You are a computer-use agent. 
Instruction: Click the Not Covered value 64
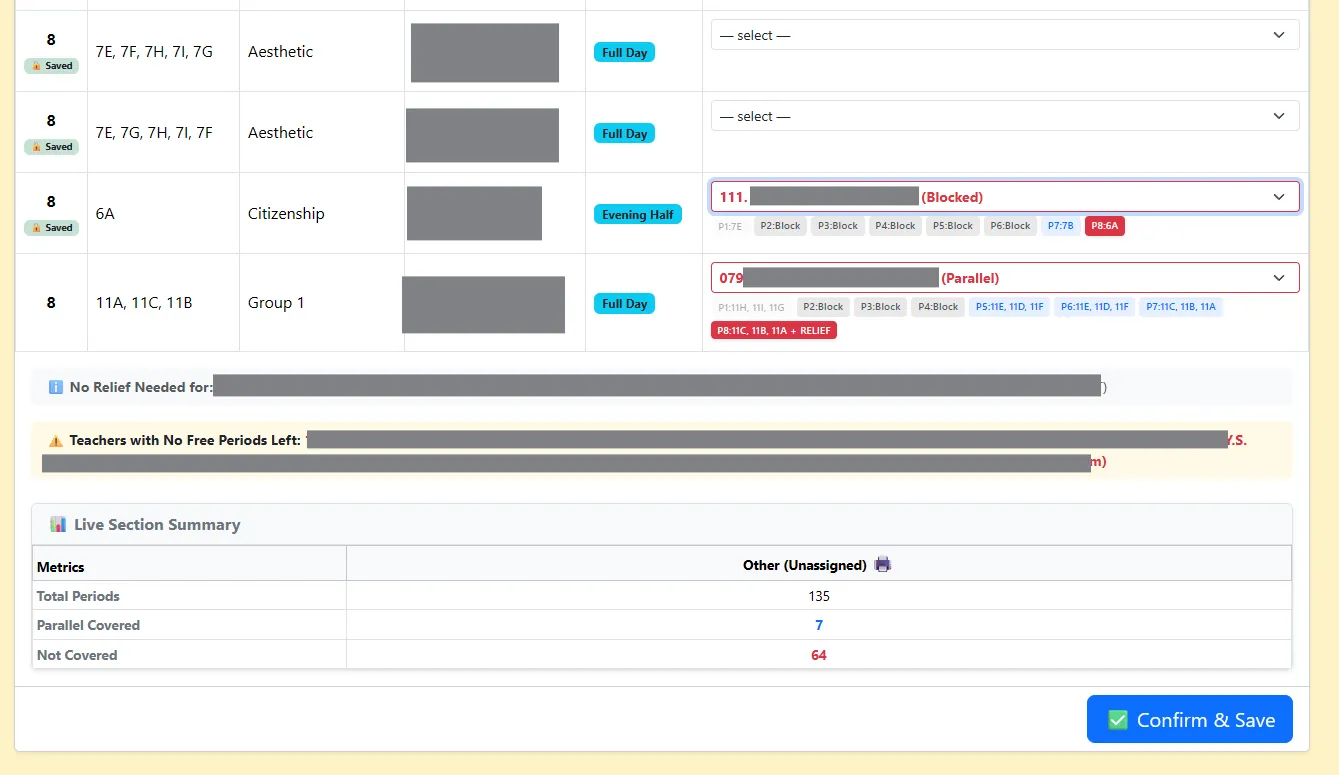[819, 655]
